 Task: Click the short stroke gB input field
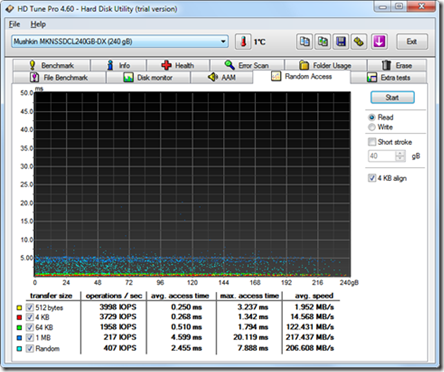tap(382, 156)
